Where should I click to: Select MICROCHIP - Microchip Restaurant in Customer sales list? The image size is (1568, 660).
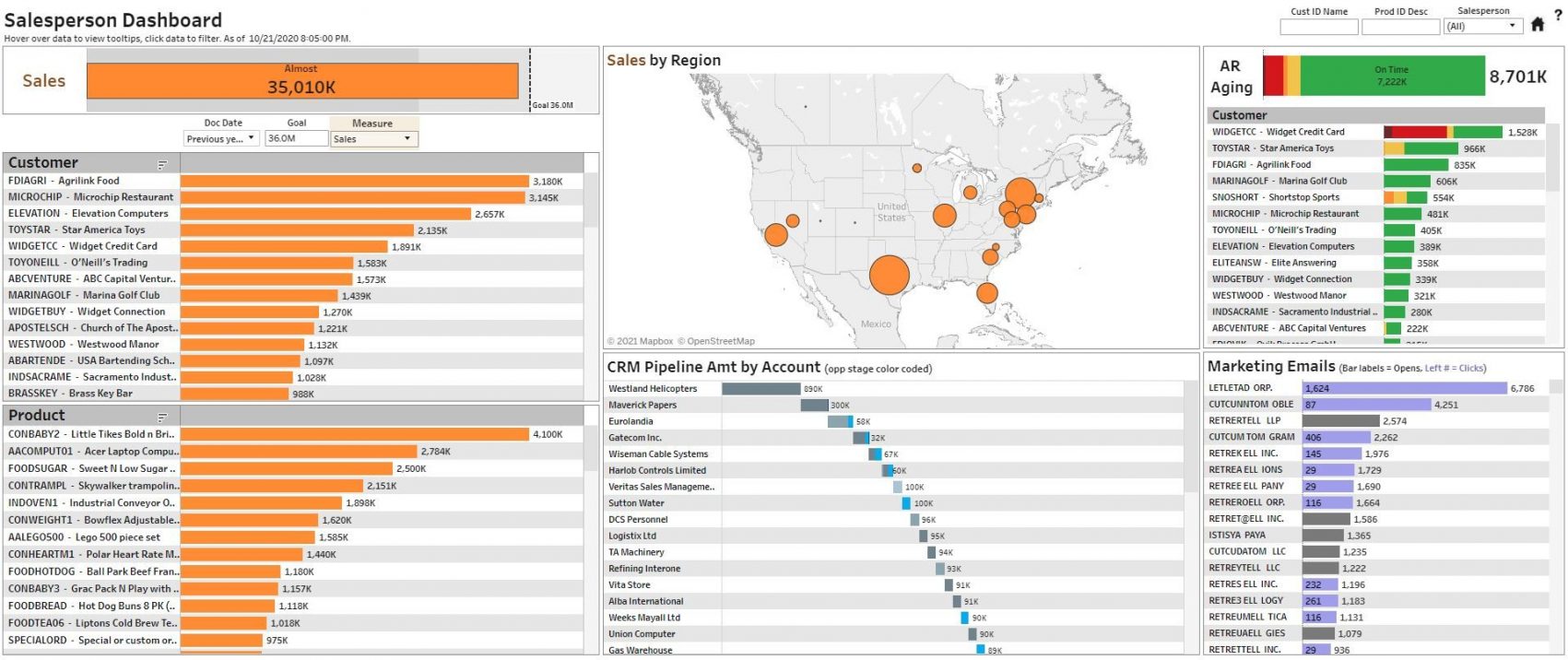click(293, 197)
